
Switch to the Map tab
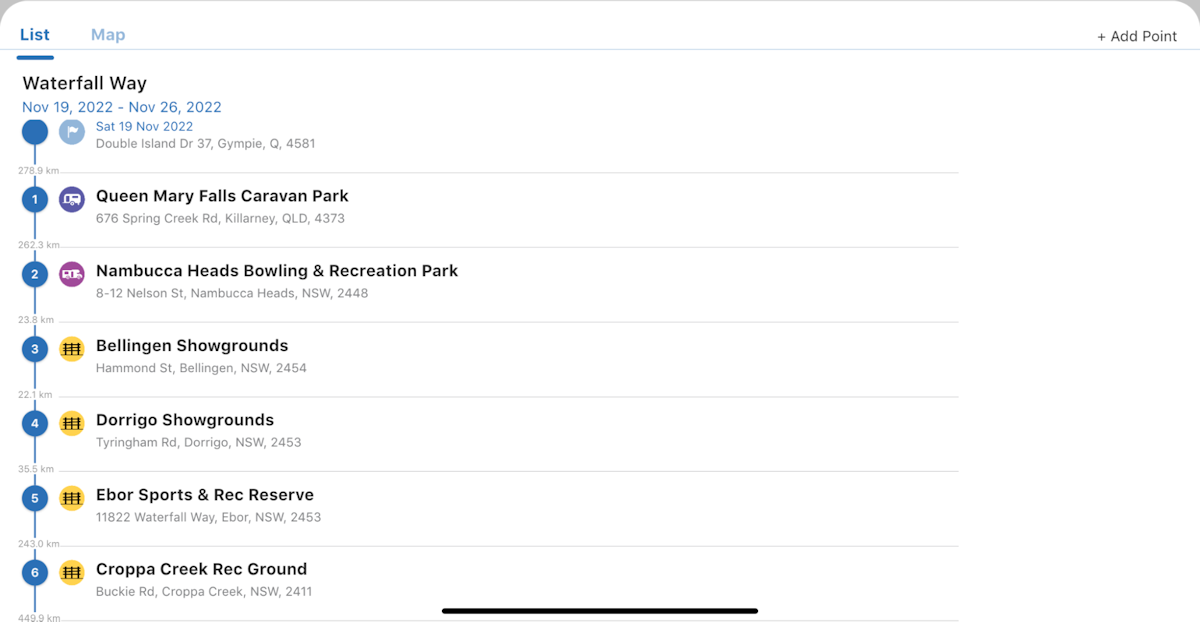108,35
